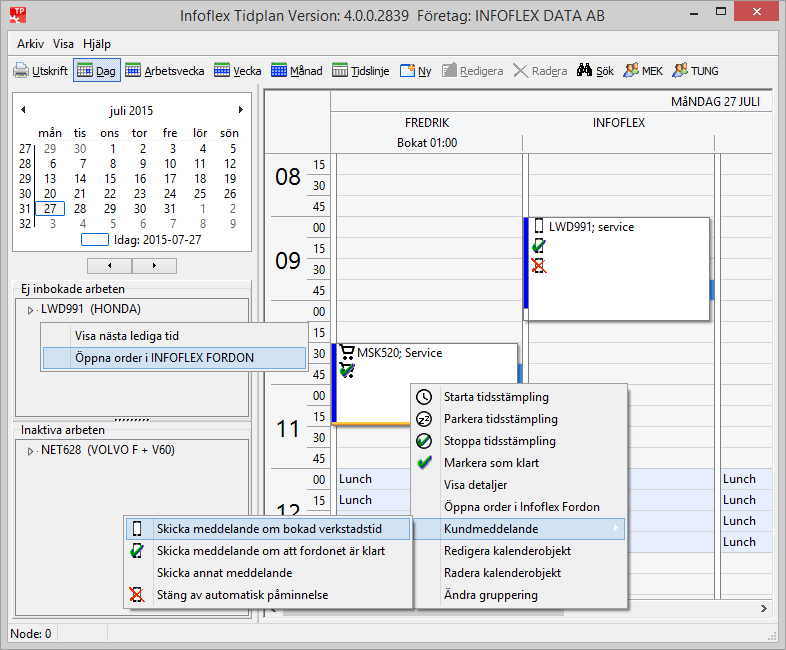Open the Kundmeddelande submenu arrow
786x650 pixels.
point(616,528)
